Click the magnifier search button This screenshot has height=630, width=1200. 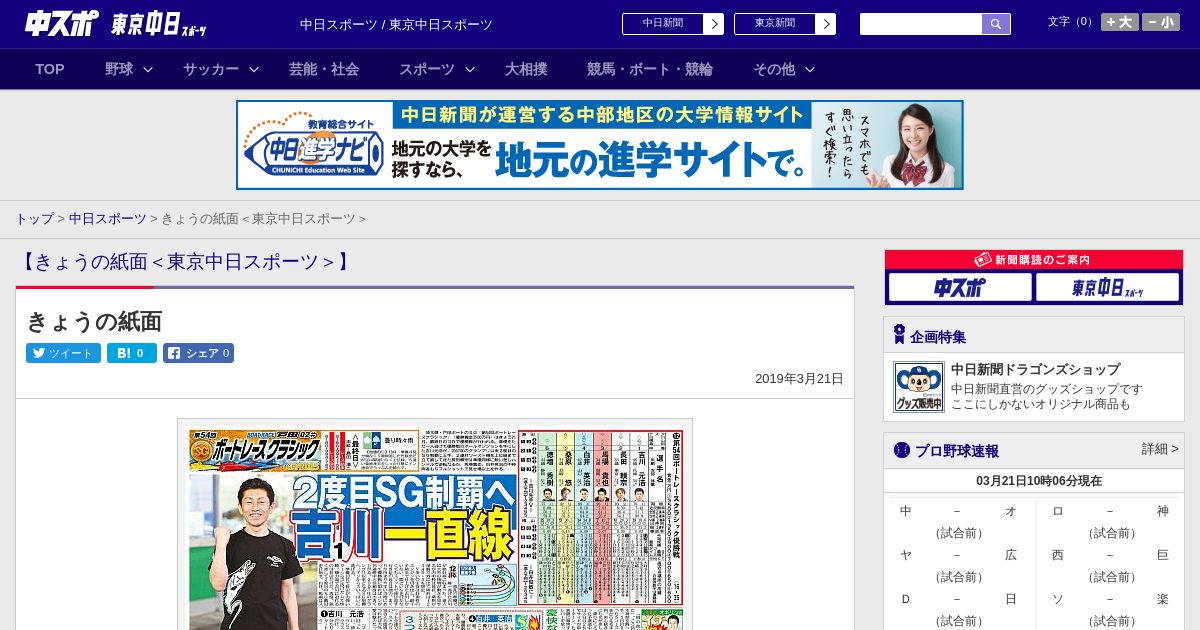(996, 24)
